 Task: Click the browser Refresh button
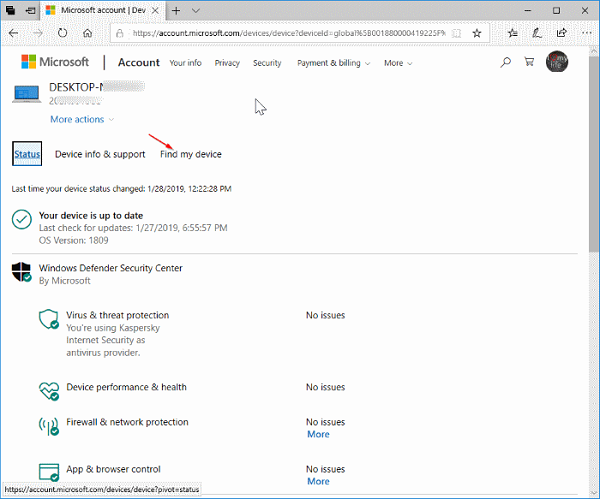(x=63, y=33)
